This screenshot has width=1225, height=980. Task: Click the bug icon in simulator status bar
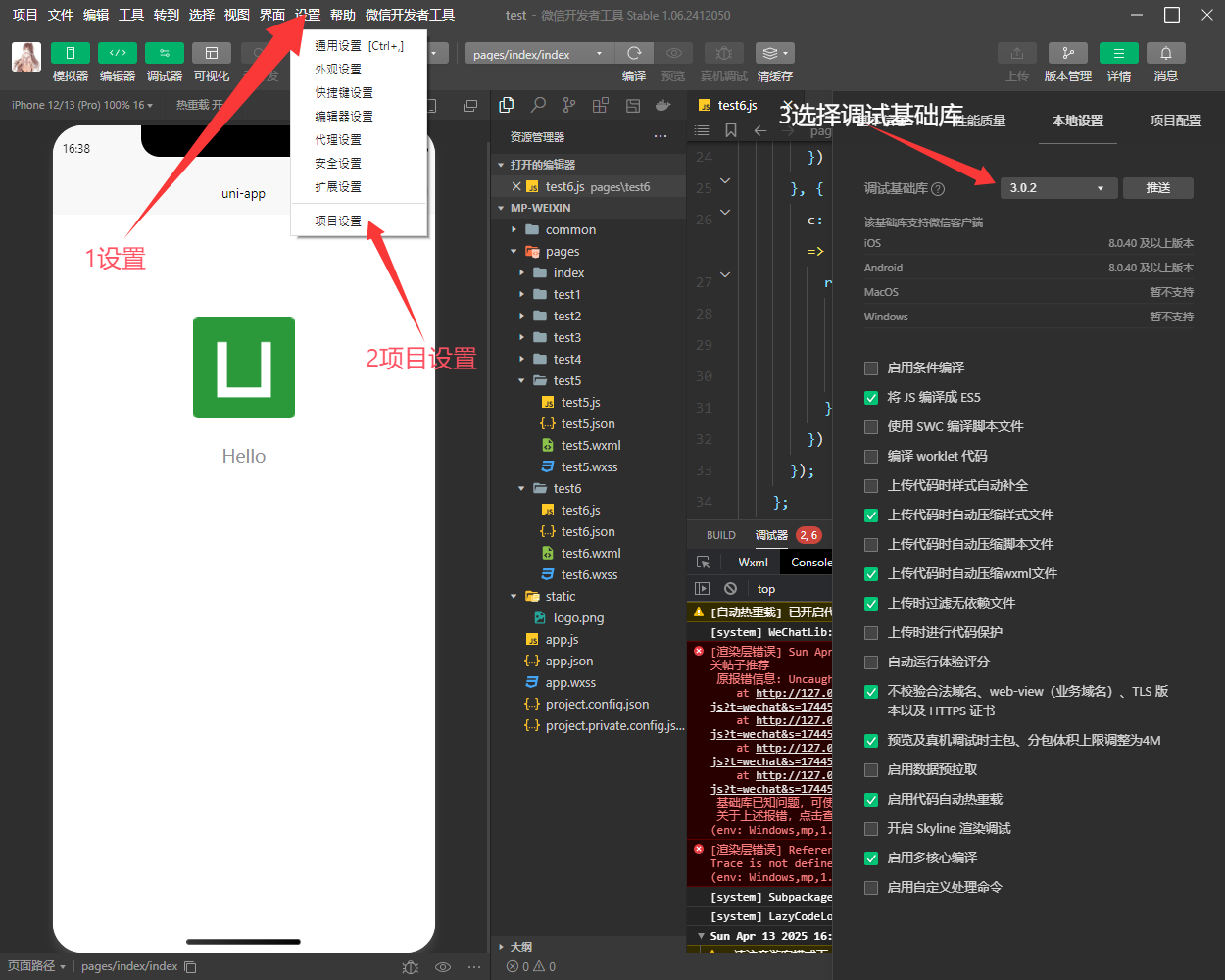coord(411,967)
